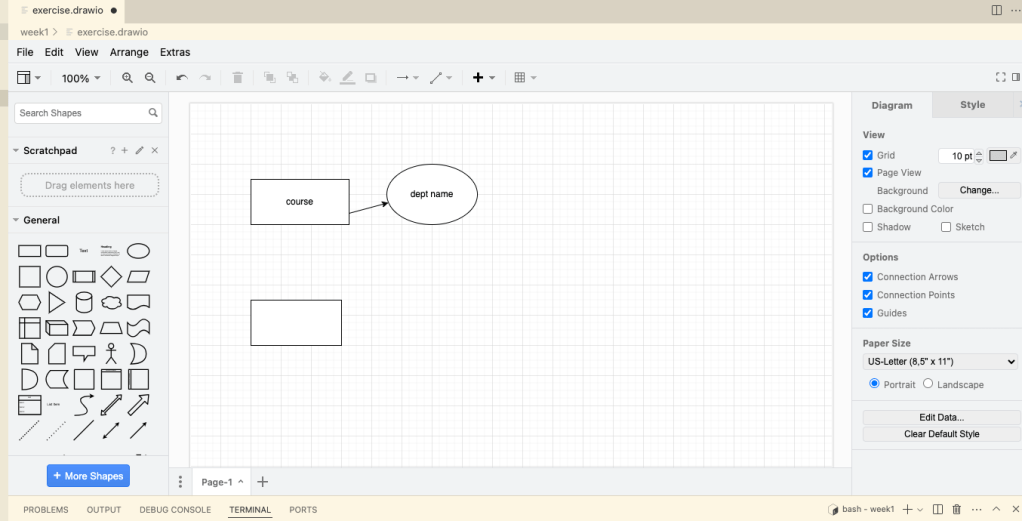
Task: Collapse the General shapes section
Action: click(16, 220)
